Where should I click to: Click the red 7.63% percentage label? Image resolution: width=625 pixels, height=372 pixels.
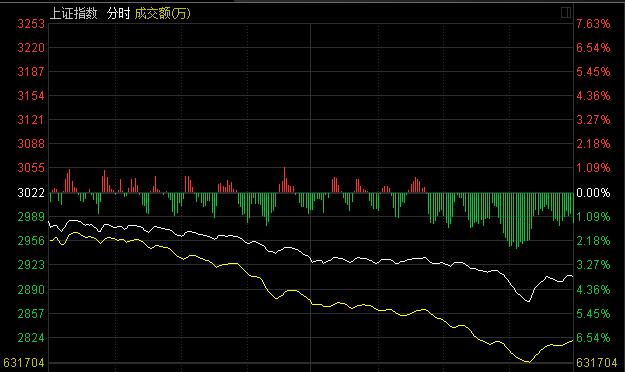tap(593, 24)
